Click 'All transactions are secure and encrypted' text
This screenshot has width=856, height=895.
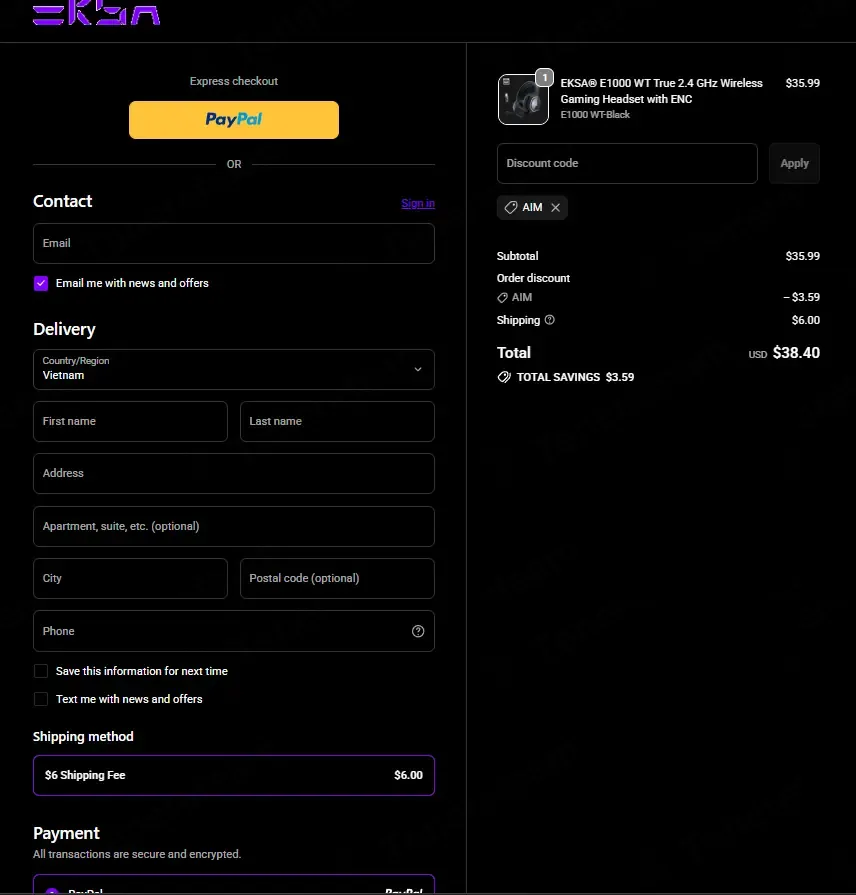point(137,854)
